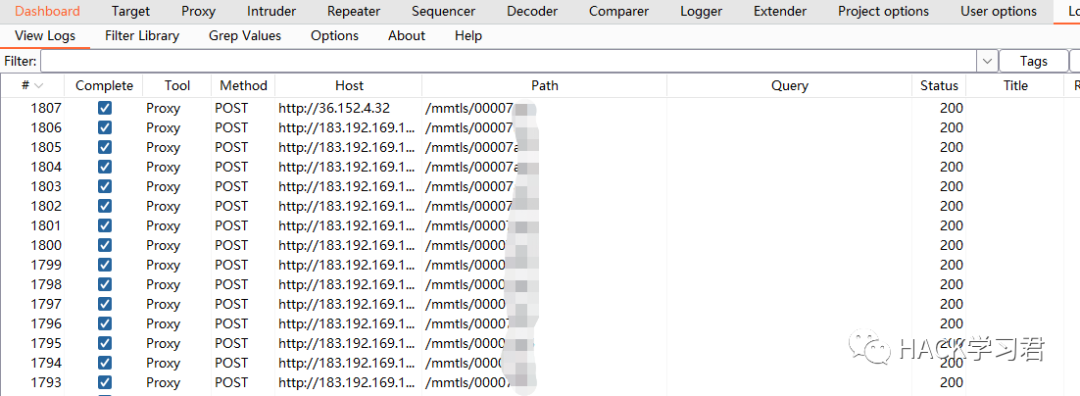Viewport: 1080px width, 396px height.
Task: Select log entry number 1794
Action: click(46, 363)
